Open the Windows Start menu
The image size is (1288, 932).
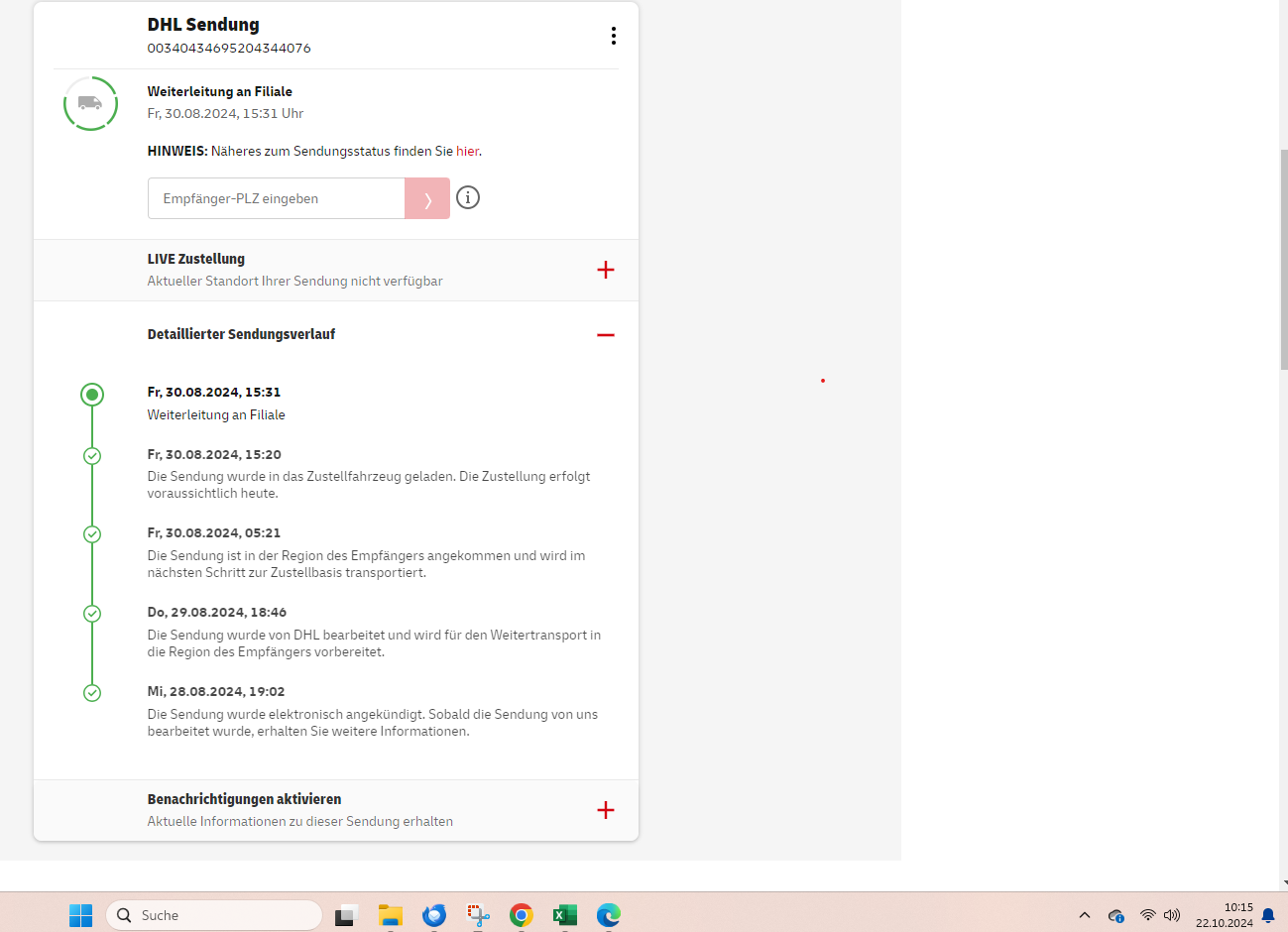point(80,915)
